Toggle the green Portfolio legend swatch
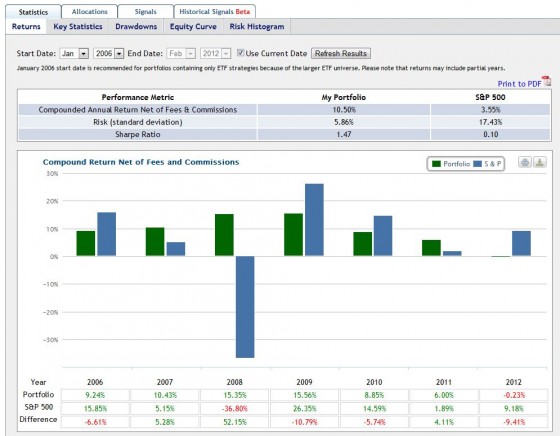This screenshot has width=560, height=436. pyautogui.click(x=436, y=164)
